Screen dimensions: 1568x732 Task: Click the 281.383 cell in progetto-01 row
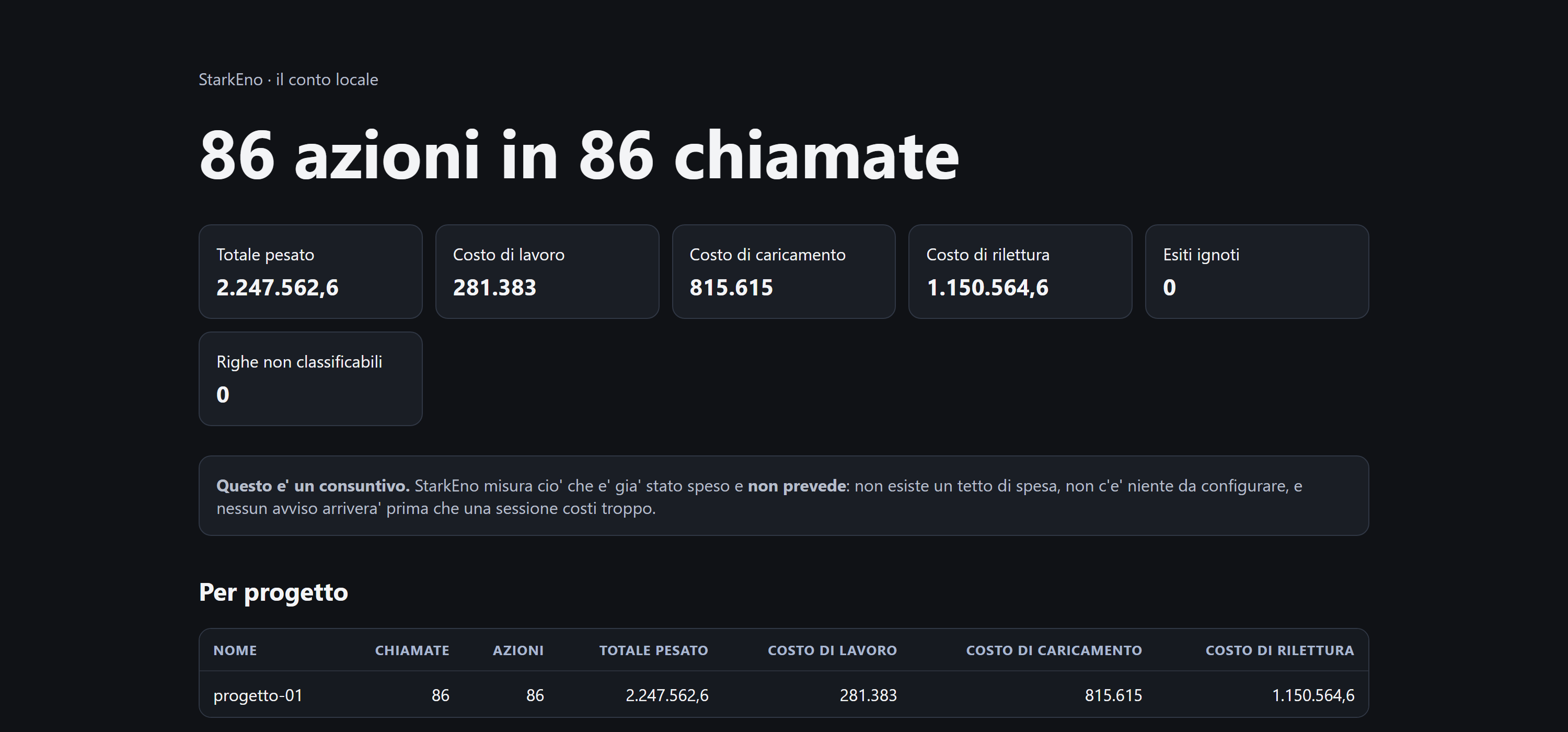(869, 695)
